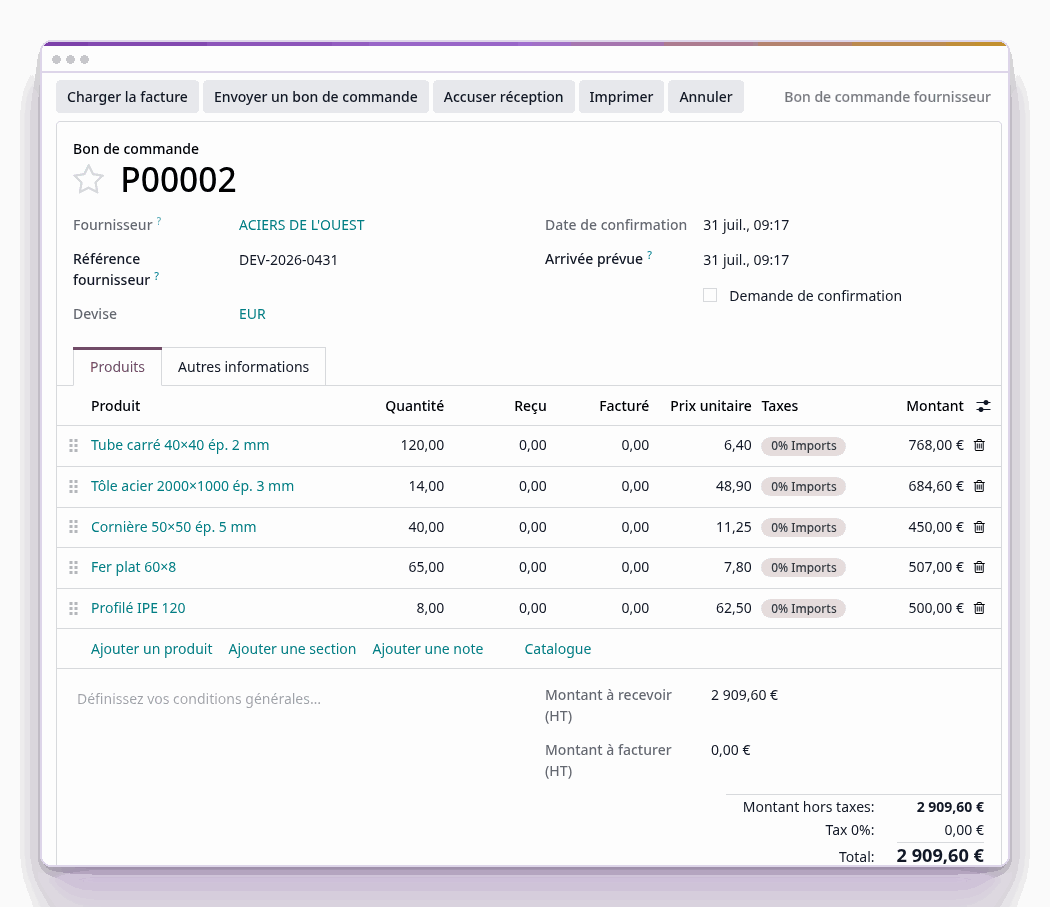Click drag handle of Cornière row
The width and height of the screenshot is (1050, 907).
pyautogui.click(x=74, y=527)
